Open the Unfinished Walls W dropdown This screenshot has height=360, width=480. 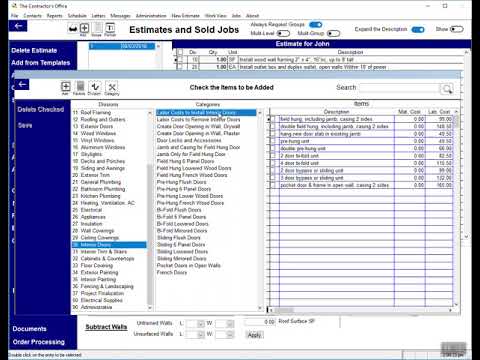tap(230, 324)
